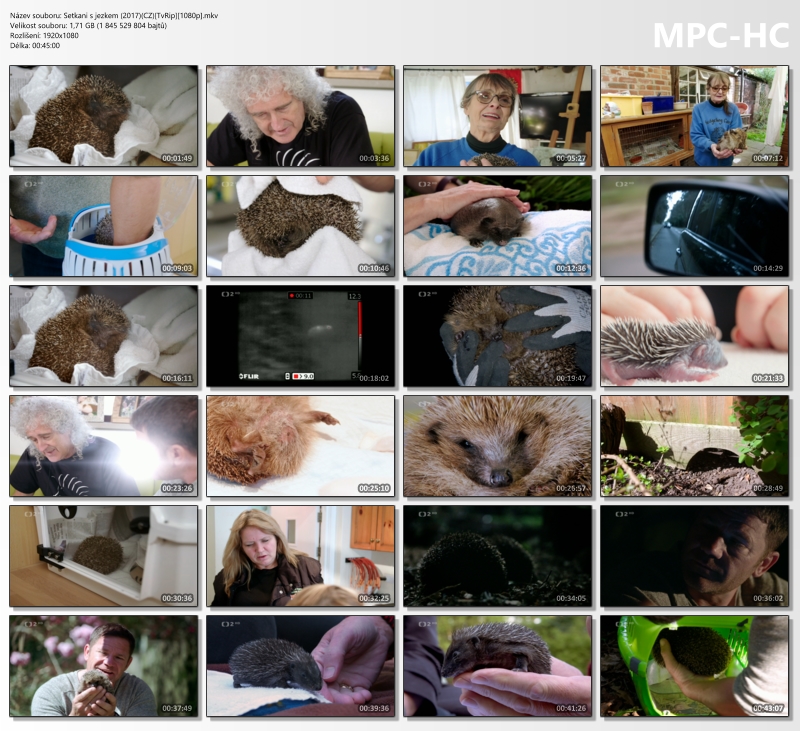Click the outdoor hutch thumbnail at 00:07:12
800x731 pixels.
(x=694, y=116)
